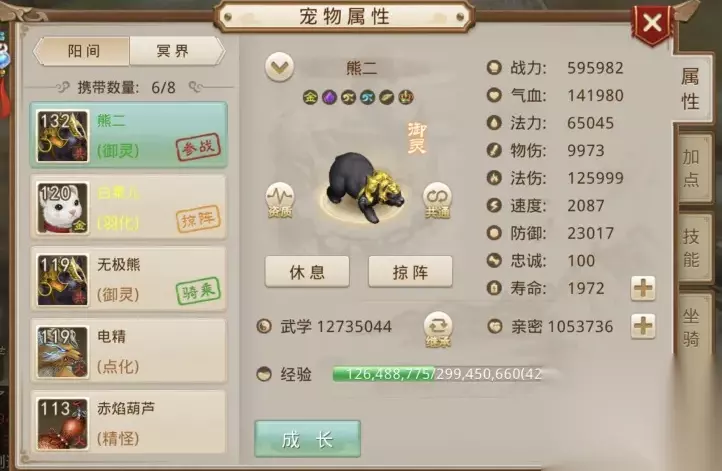Select the 无极熊 pet in the list

pyautogui.click(x=128, y=279)
